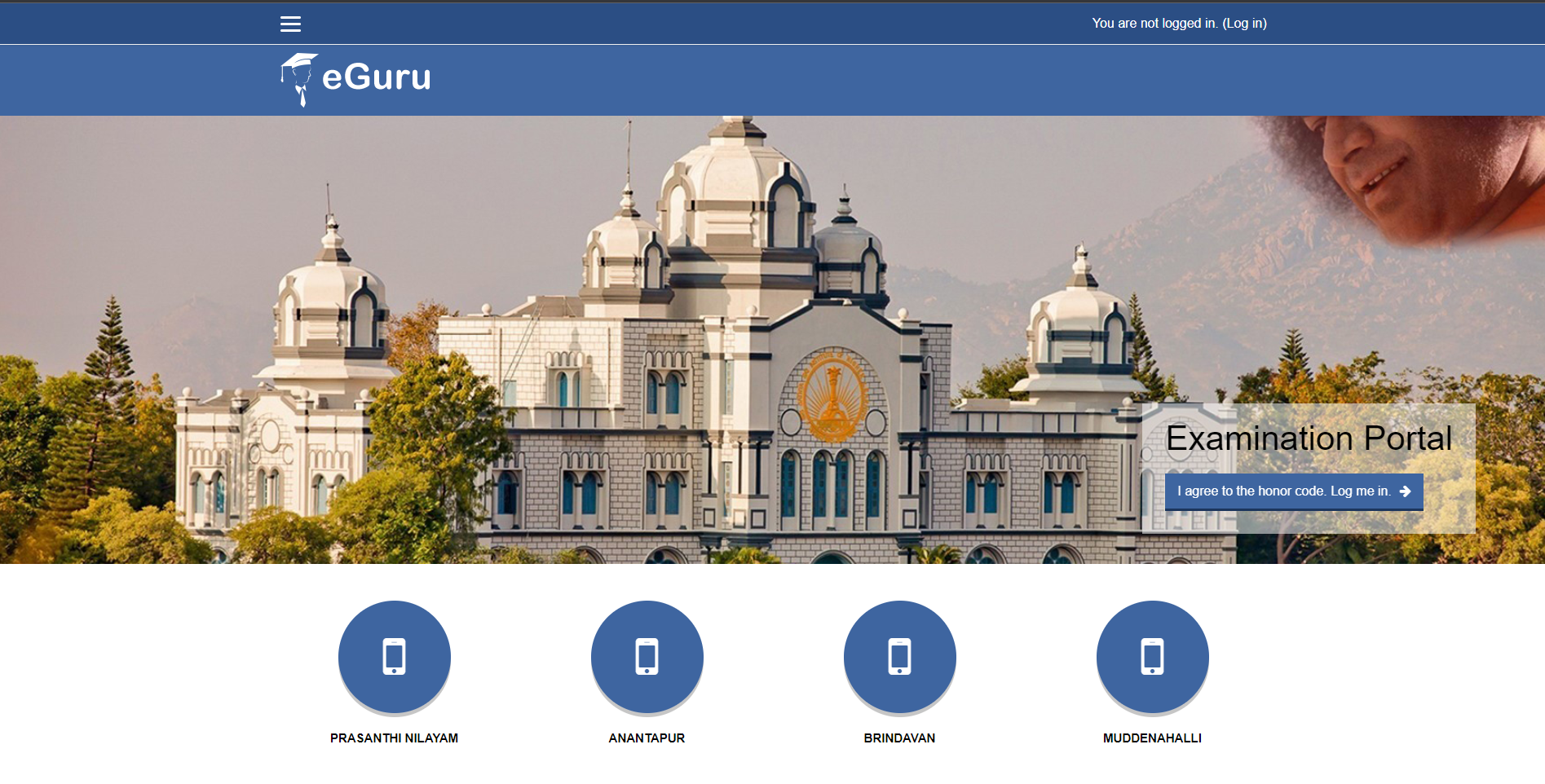Image resolution: width=1545 pixels, height=784 pixels.
Task: Follow the Log in link in header
Action: pos(1244,24)
